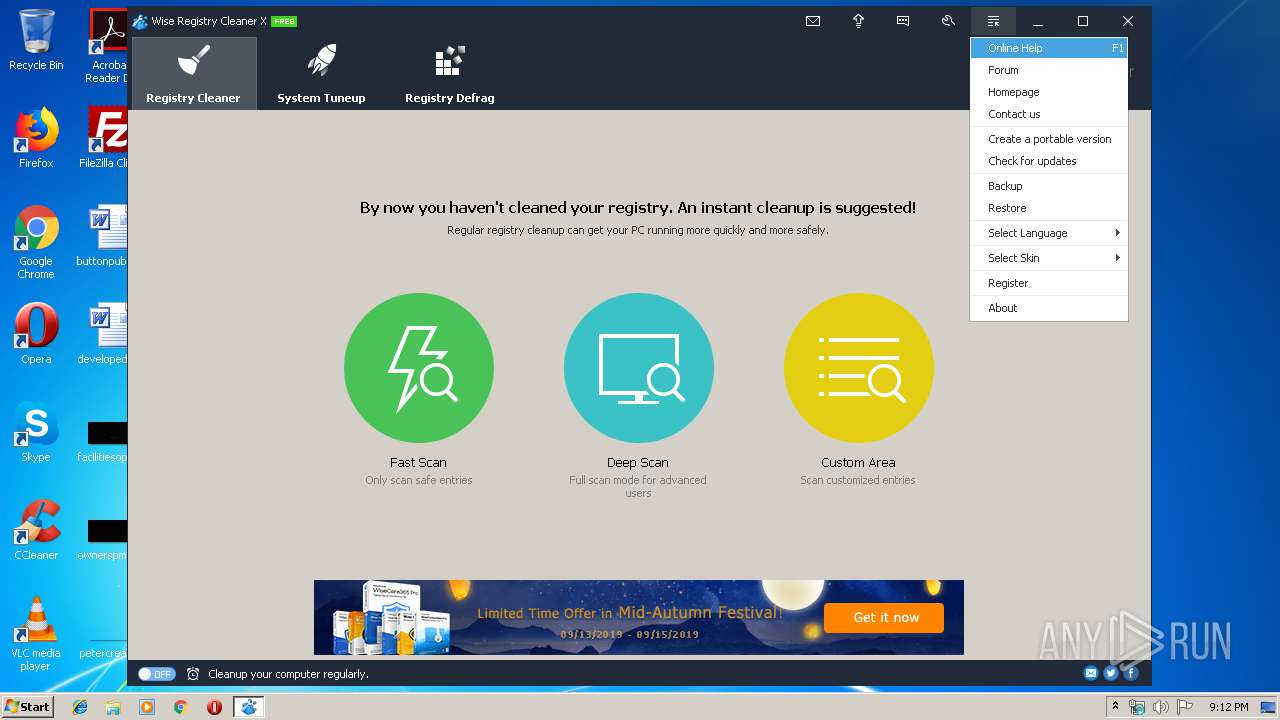The width and height of the screenshot is (1280, 720).
Task: Select the VLC media player desktop shortcut
Action: (x=36, y=634)
